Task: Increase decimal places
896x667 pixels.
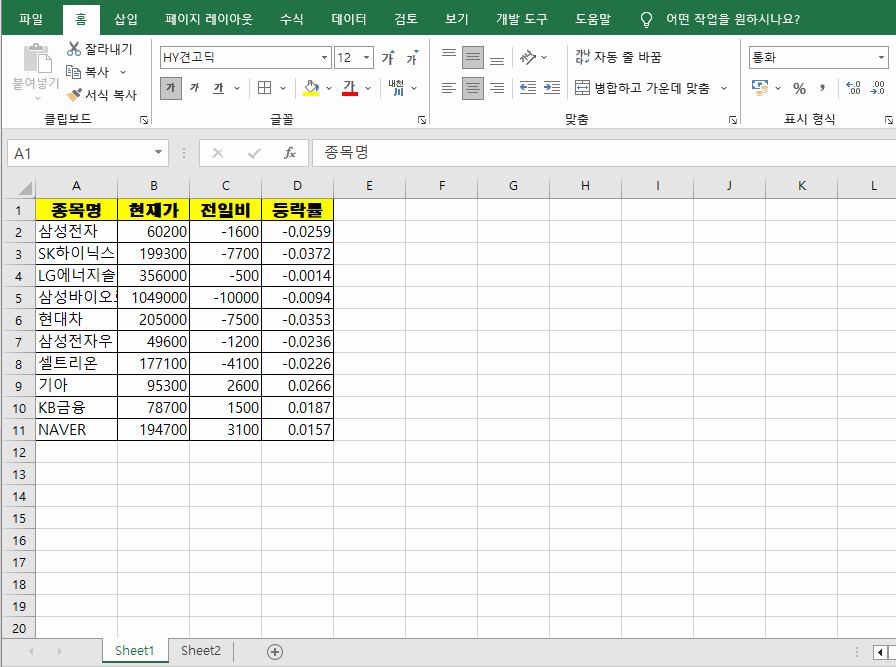Action: [853, 88]
